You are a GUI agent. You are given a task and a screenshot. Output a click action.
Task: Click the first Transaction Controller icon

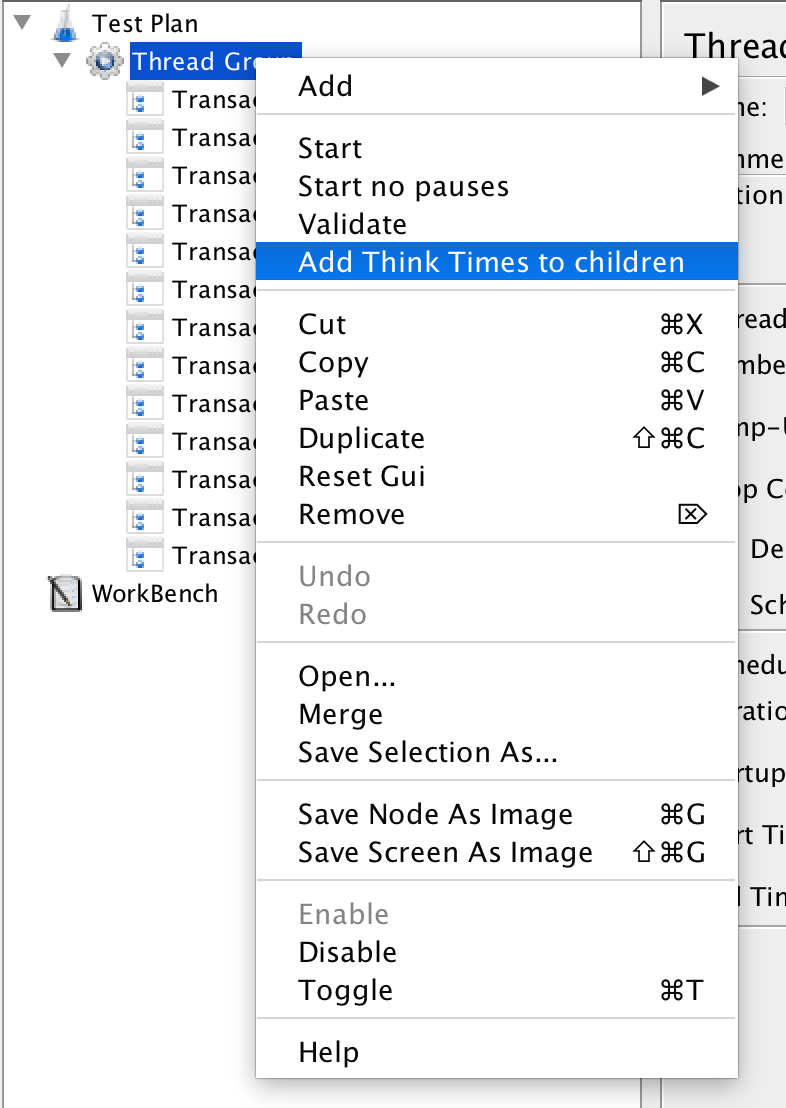click(145, 100)
